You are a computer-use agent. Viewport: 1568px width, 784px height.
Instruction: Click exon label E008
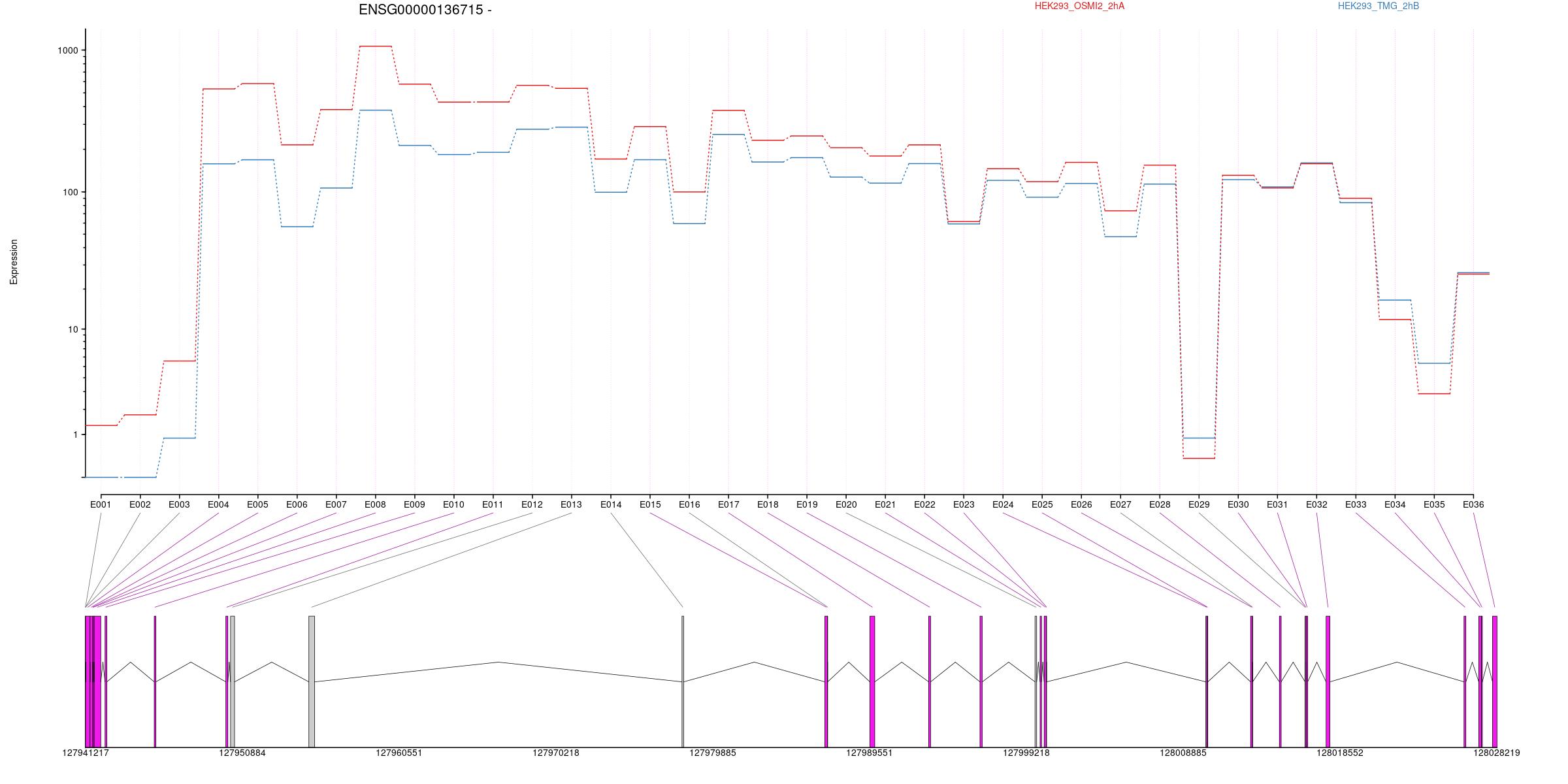[x=375, y=504]
